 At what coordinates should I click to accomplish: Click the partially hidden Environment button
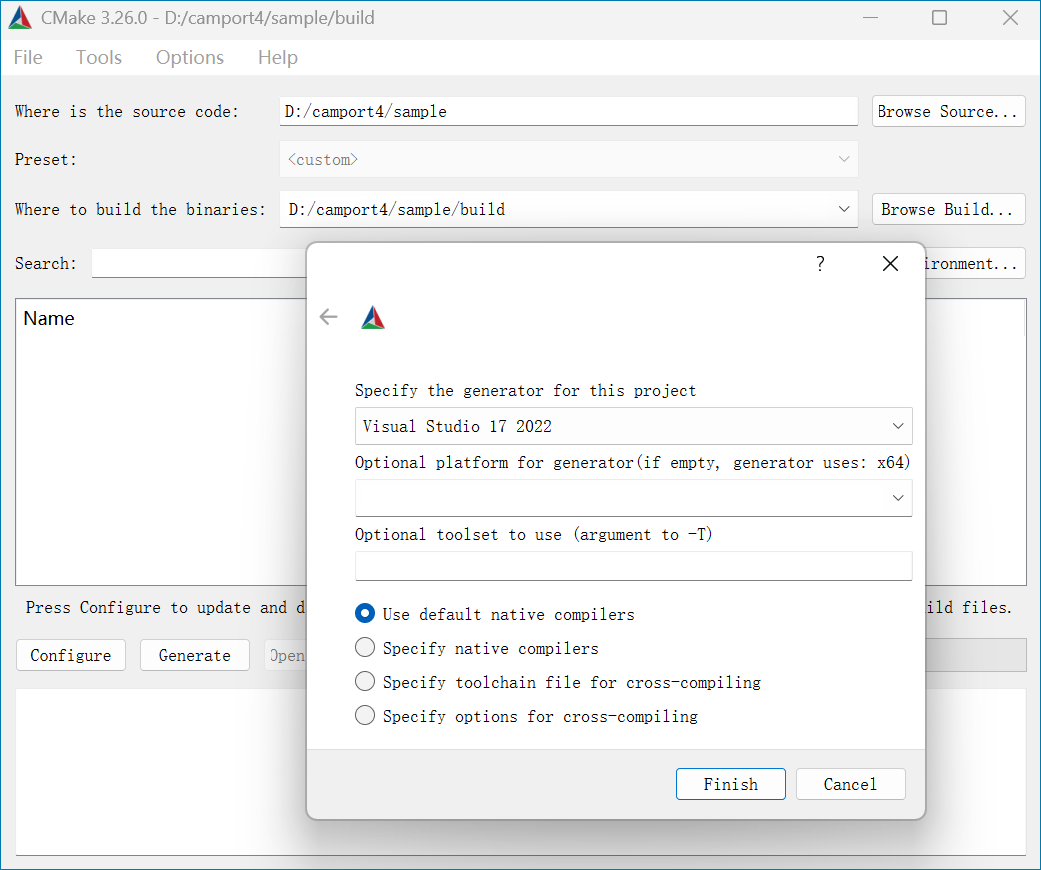[x=975, y=264]
